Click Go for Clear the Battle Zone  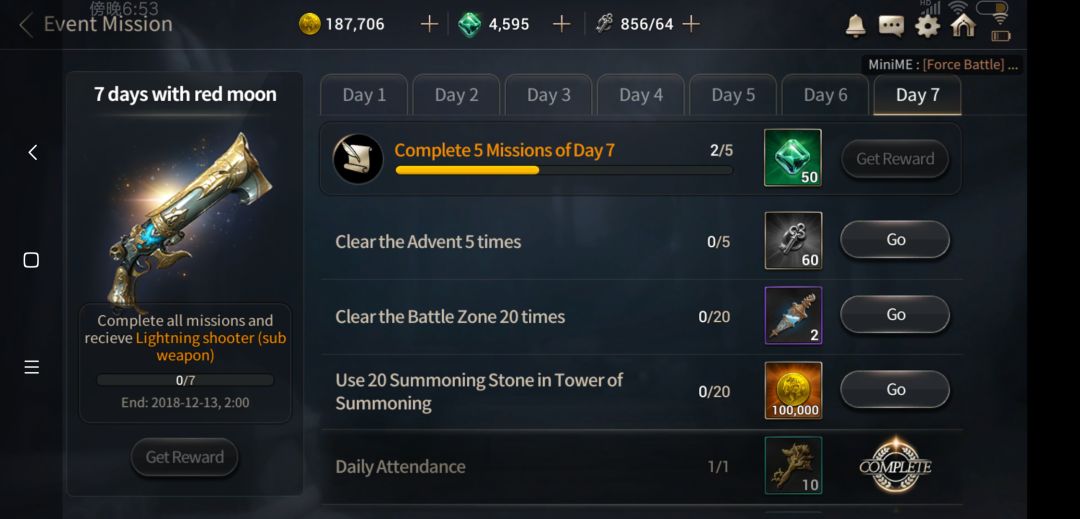point(895,315)
